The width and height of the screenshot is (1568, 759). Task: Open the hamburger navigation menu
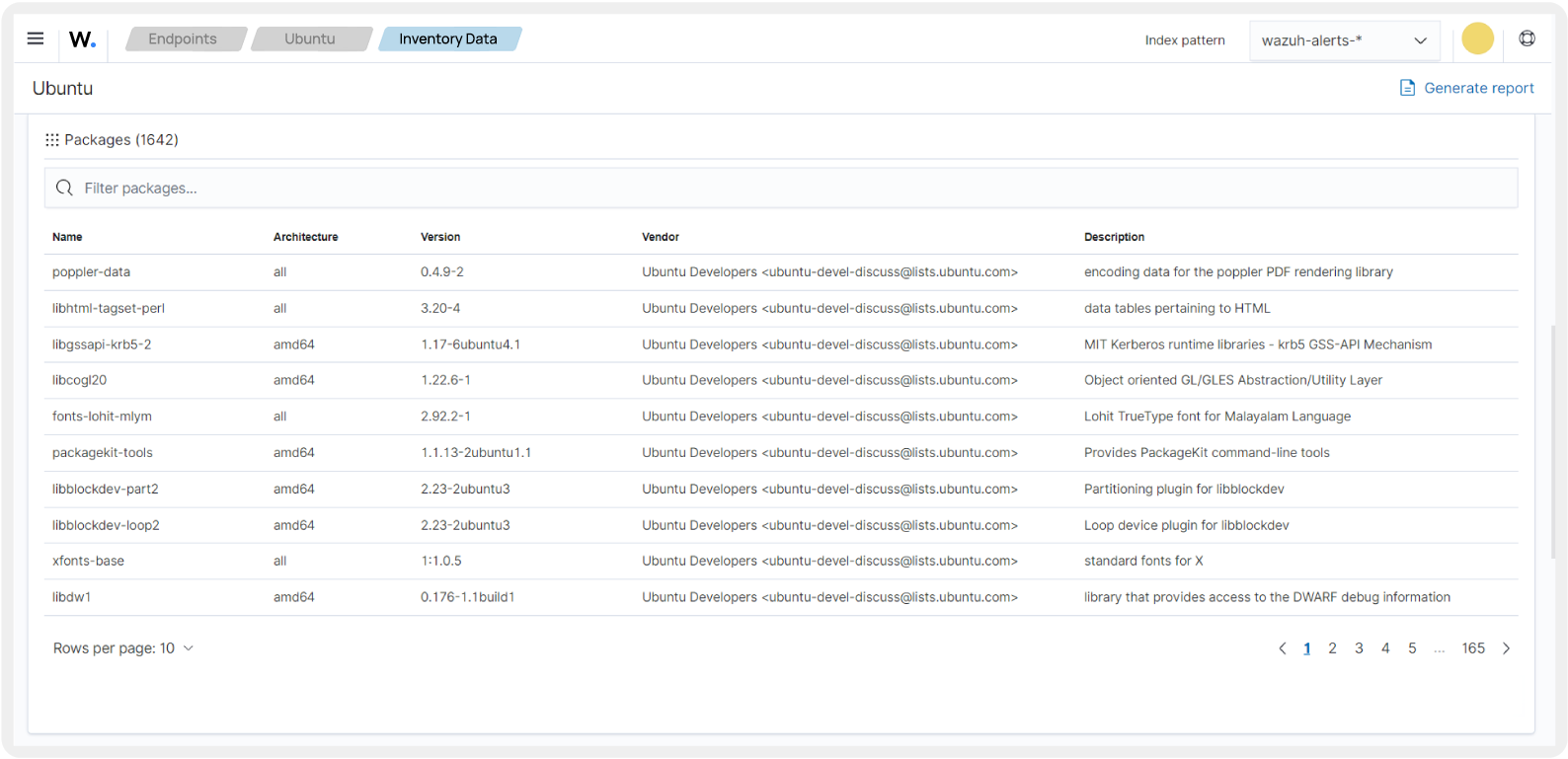36,38
